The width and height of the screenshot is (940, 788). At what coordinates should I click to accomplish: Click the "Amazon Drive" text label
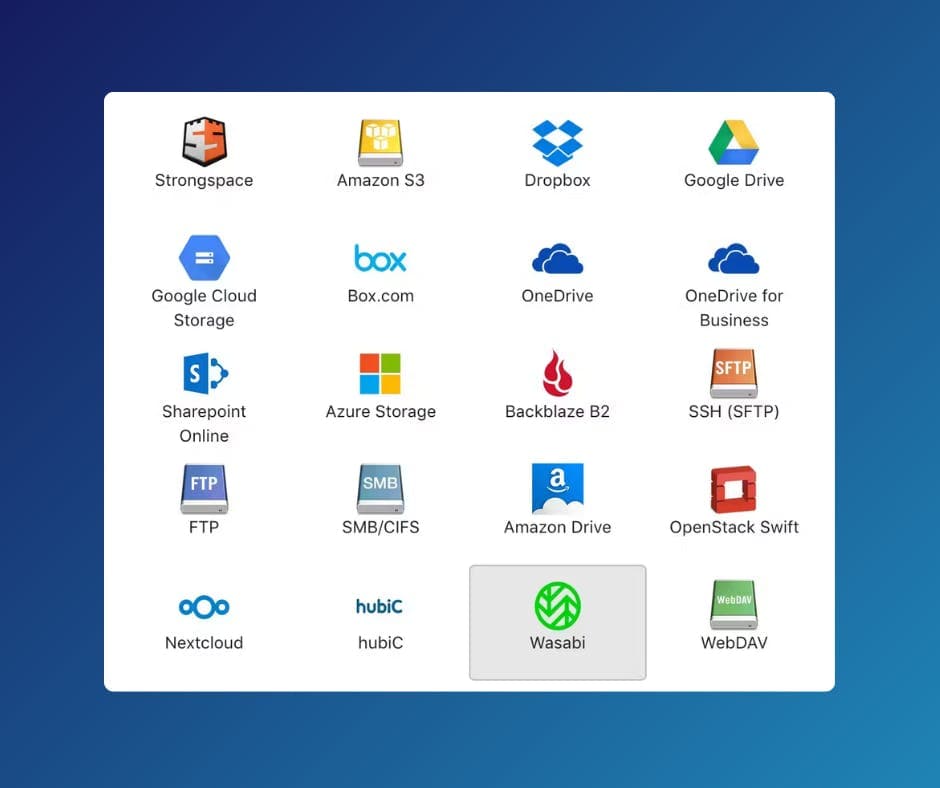coord(558,528)
